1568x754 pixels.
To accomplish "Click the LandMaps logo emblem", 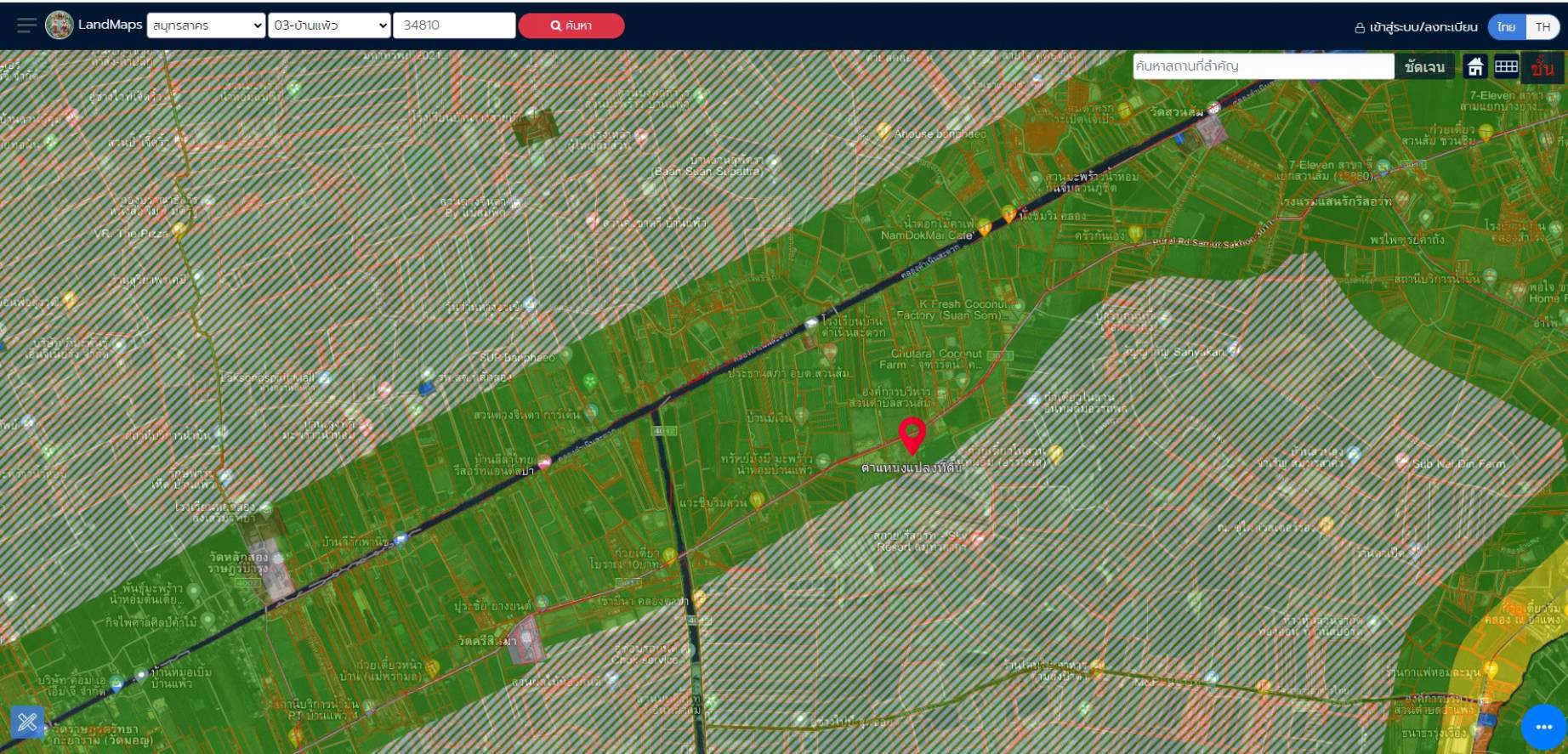I will (60, 25).
